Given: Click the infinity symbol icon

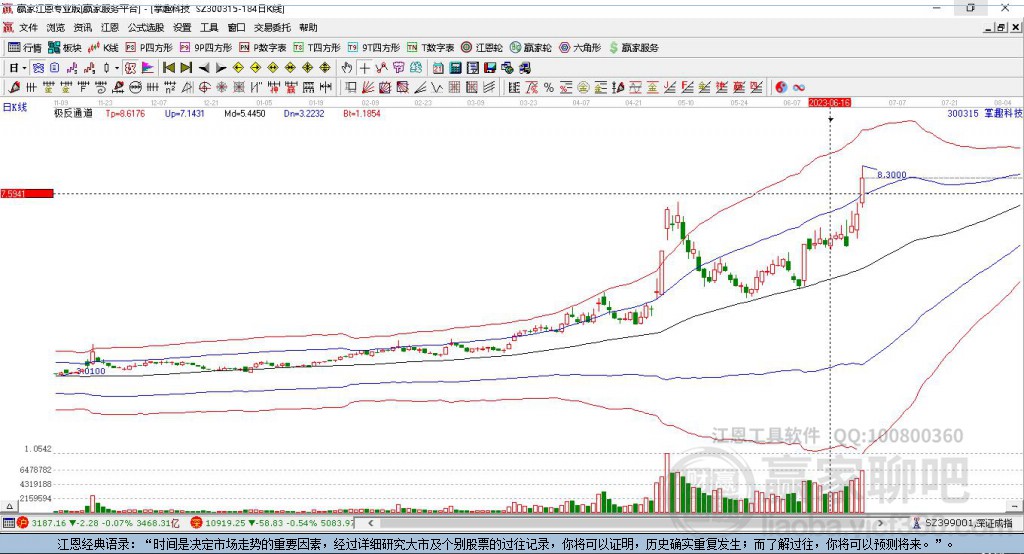Looking at the screenshot, I should pos(800,87).
